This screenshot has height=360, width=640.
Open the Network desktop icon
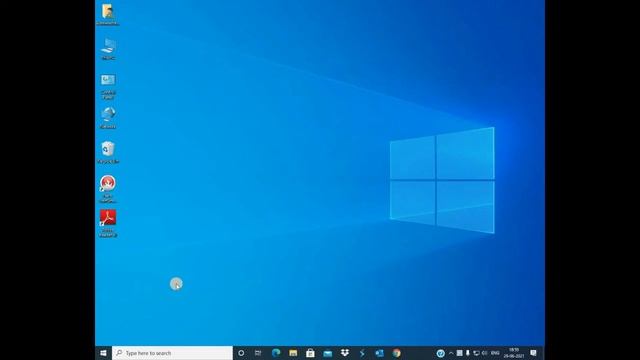pos(108,118)
